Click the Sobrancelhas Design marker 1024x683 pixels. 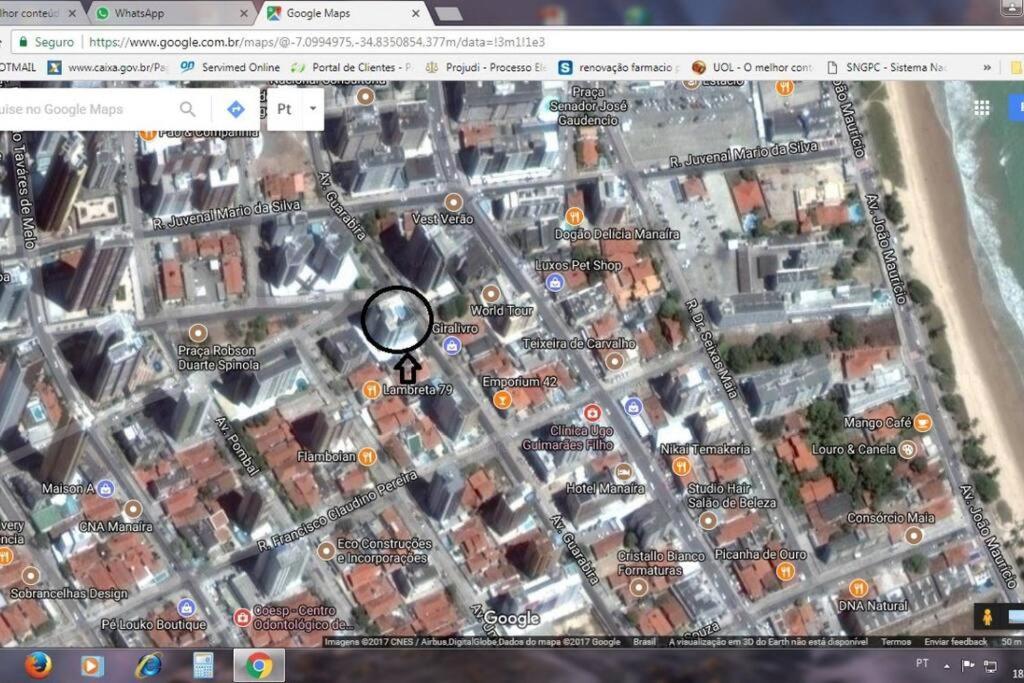(x=31, y=575)
